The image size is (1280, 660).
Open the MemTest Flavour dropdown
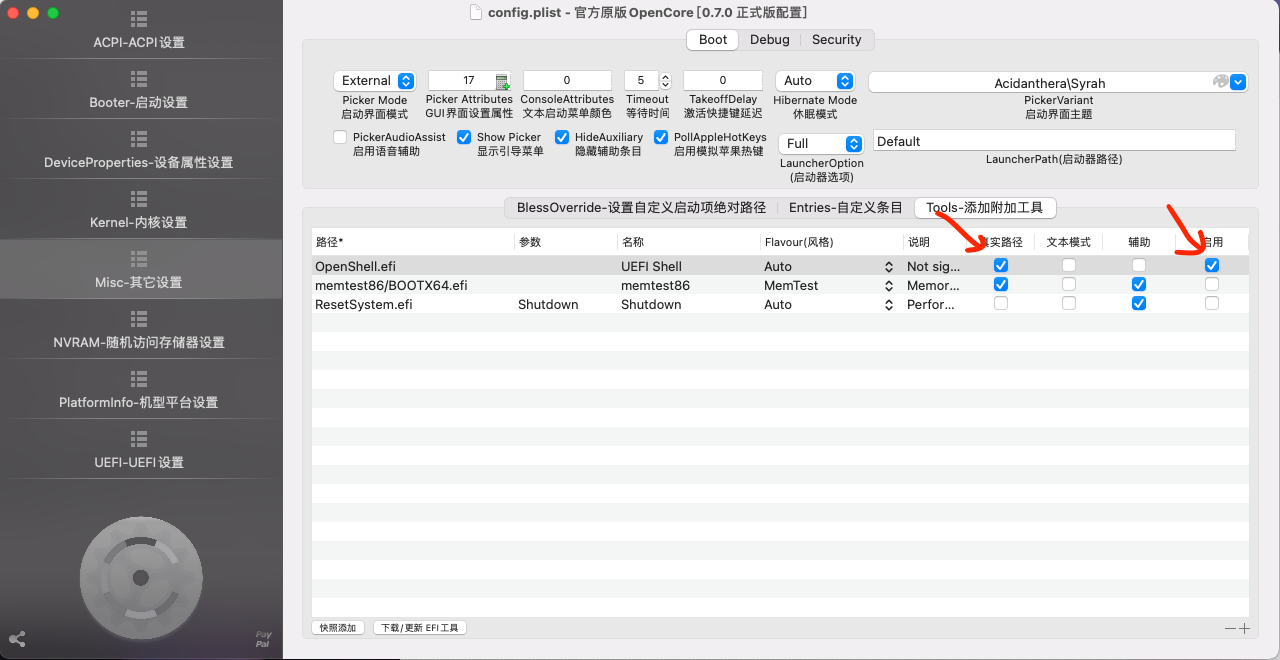click(888, 286)
